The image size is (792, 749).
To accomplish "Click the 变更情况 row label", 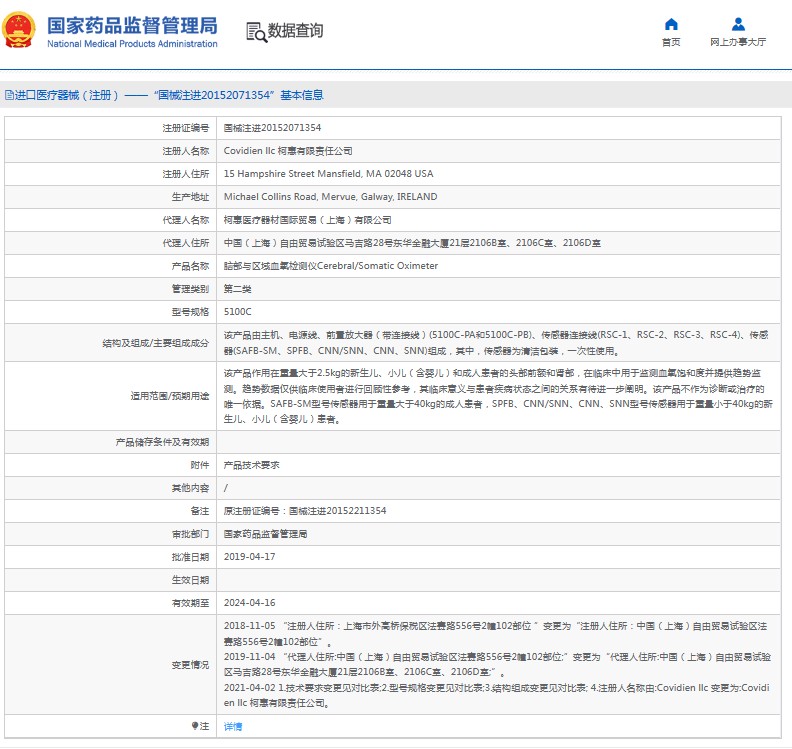I will tap(190, 665).
